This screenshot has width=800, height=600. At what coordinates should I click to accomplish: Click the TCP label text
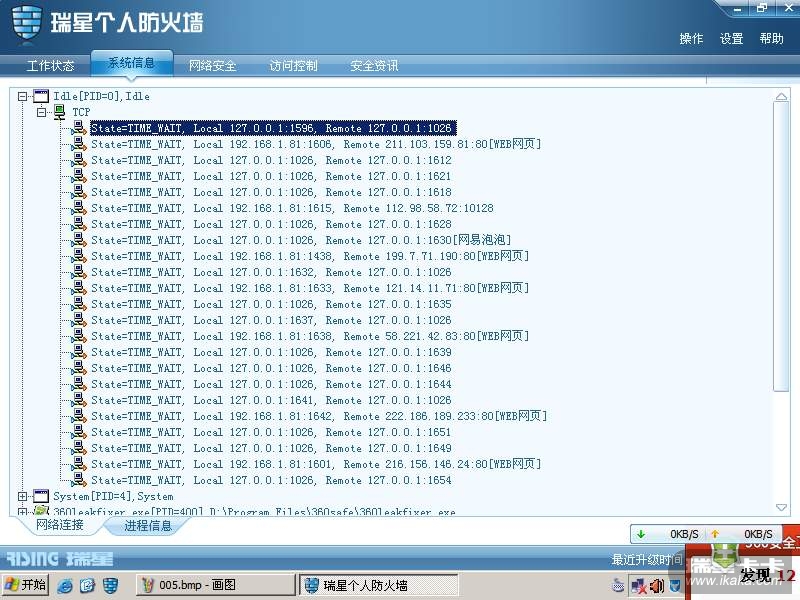tap(81, 112)
